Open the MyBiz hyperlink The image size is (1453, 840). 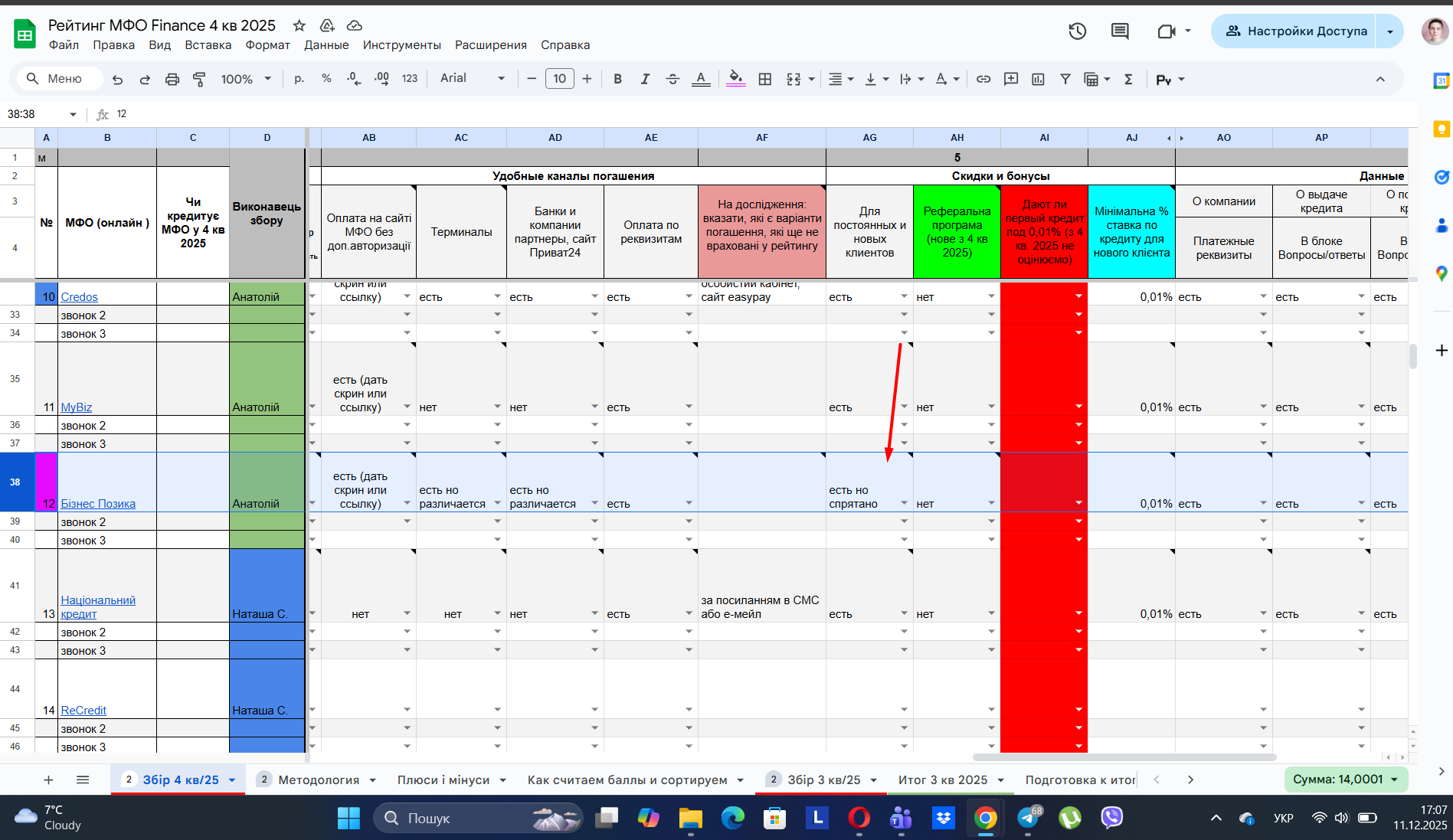[x=76, y=407]
